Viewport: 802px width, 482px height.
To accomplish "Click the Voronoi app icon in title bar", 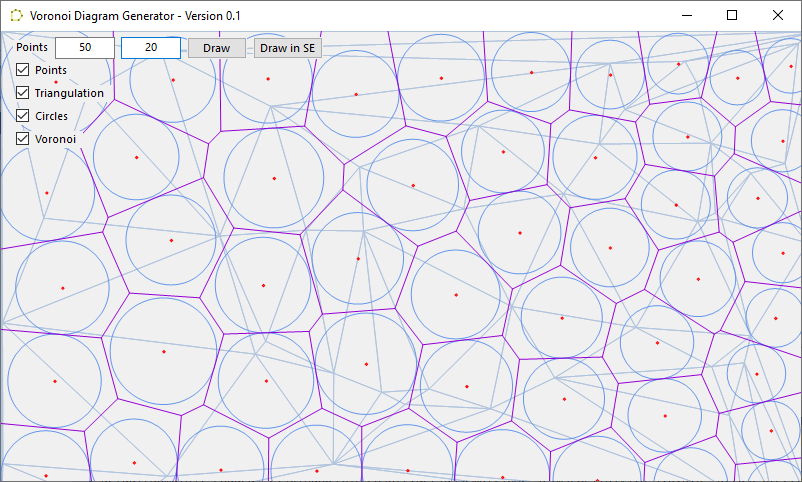I will (16, 16).
